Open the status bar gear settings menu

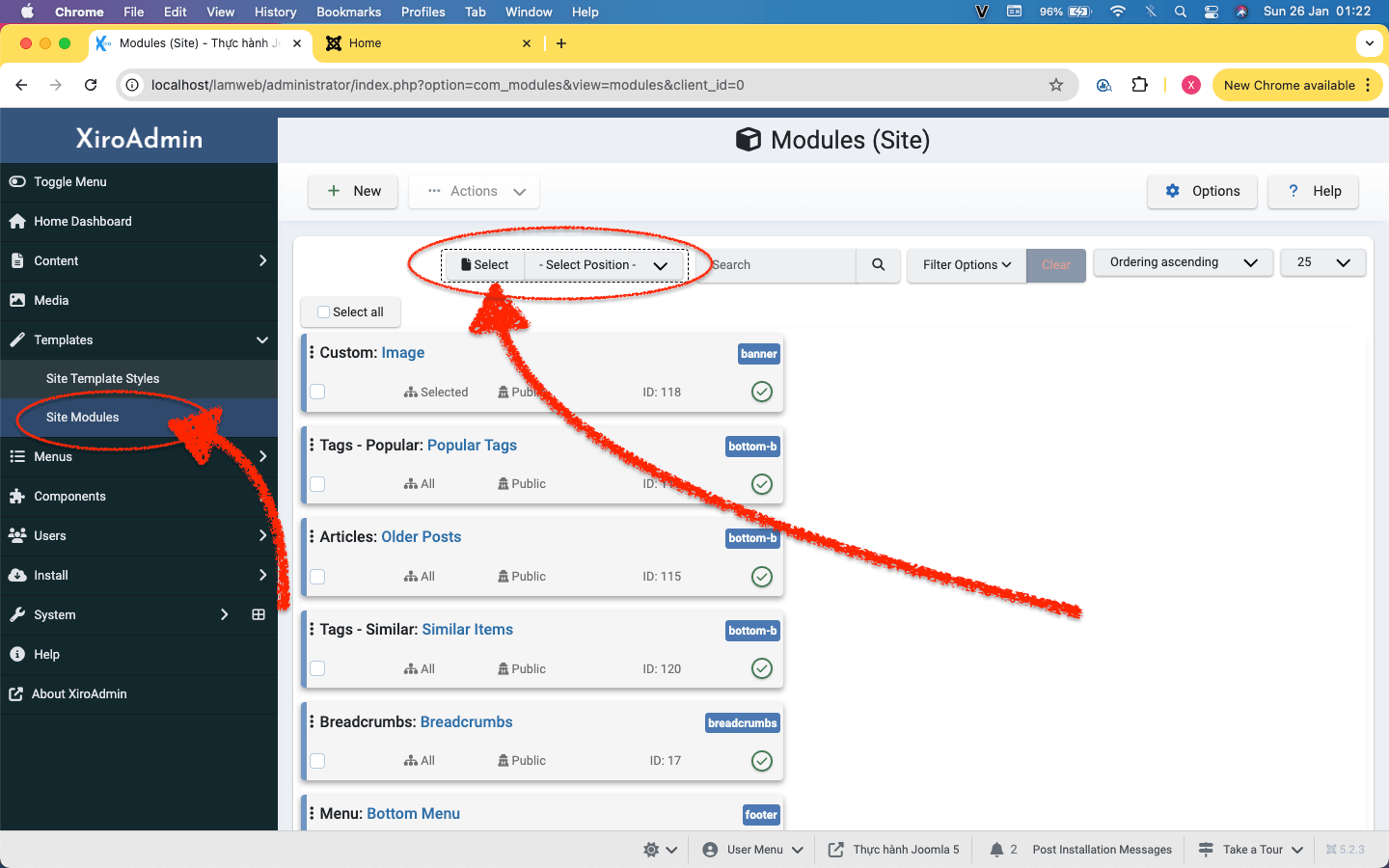pyautogui.click(x=661, y=850)
